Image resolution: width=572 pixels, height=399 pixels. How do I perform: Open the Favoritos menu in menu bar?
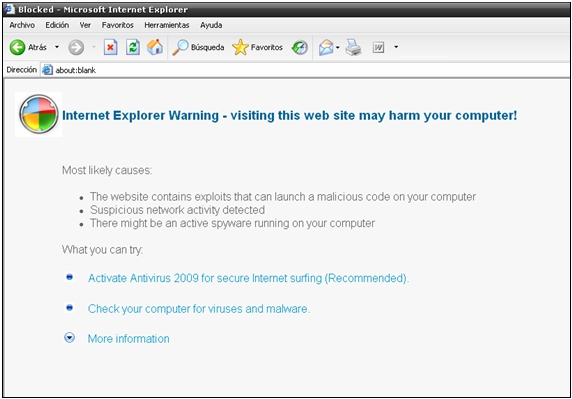click(117, 25)
